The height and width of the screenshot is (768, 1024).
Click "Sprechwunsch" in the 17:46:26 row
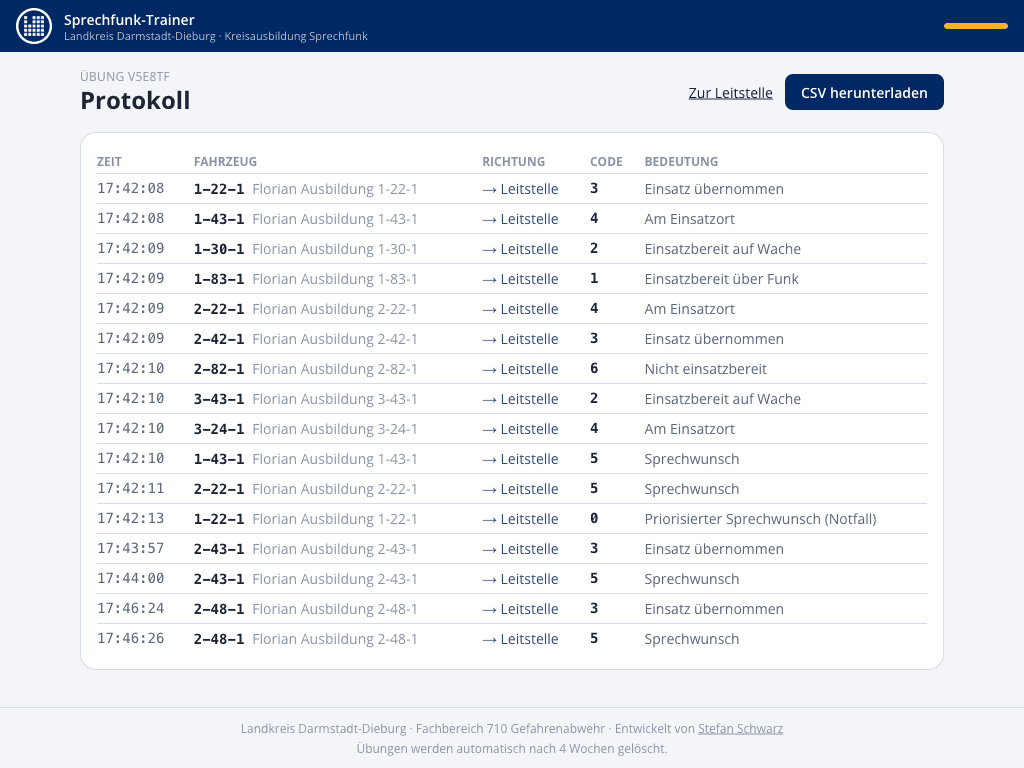[x=692, y=639]
